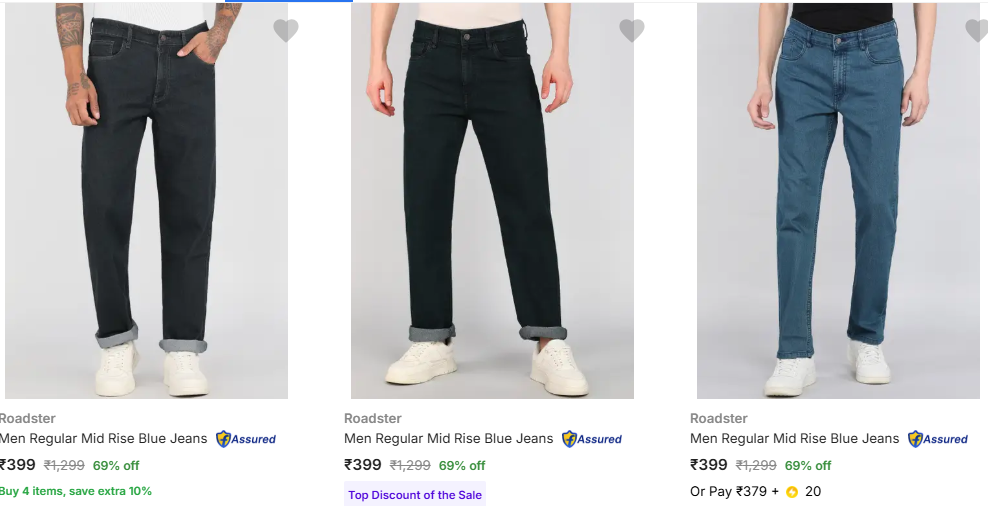Open first Men Regular Mid Rise Blue Jeans title
This screenshot has width=988, height=506.
[104, 439]
